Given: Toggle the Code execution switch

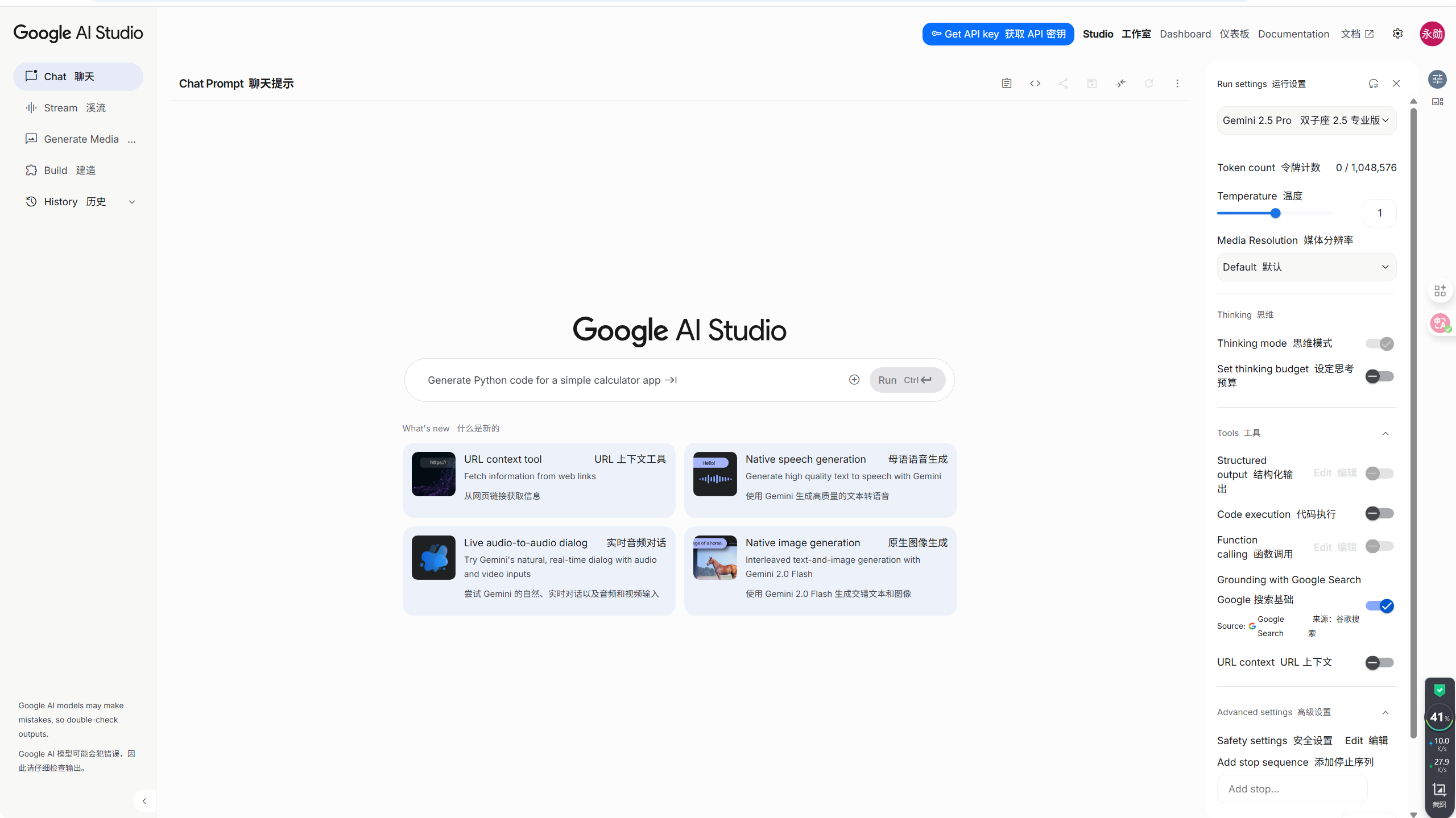Looking at the screenshot, I should tap(1379, 514).
